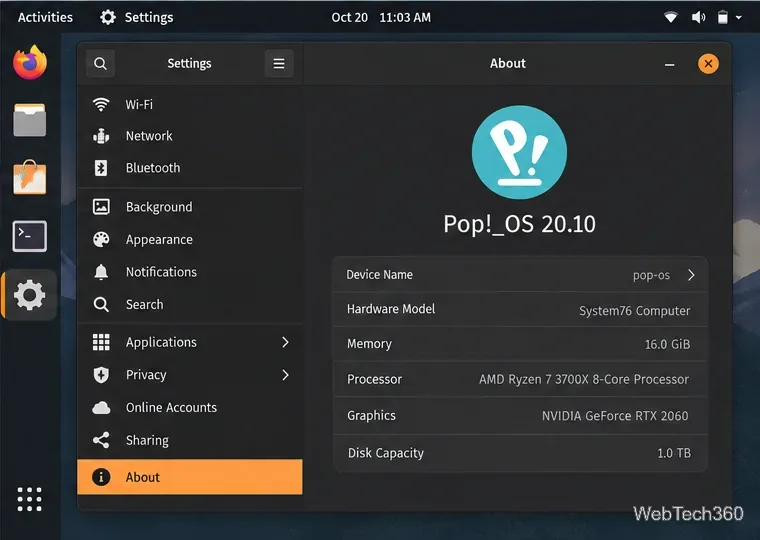
Task: Click the volume speaker icon in top bar
Action: pos(698,17)
